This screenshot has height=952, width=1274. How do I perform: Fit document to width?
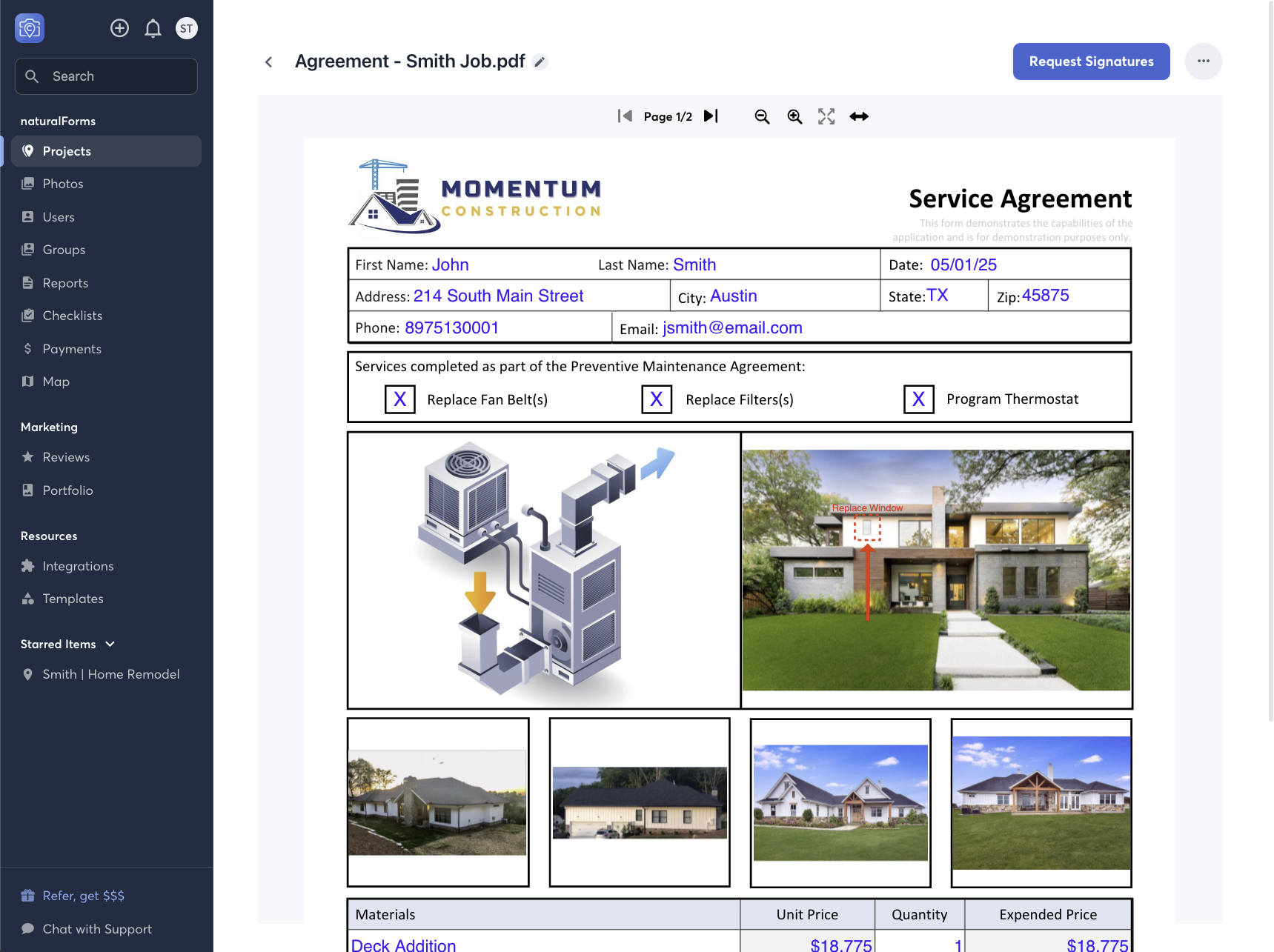859,116
